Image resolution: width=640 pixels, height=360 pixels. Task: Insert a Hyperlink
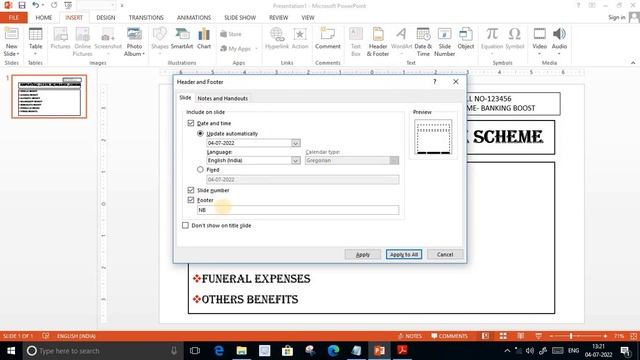pyautogui.click(x=277, y=39)
